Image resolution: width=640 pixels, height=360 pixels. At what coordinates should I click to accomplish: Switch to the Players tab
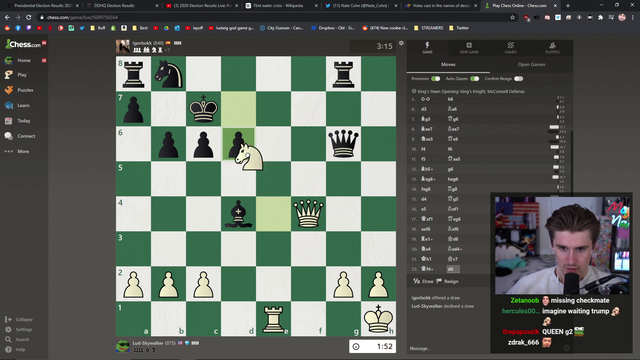click(x=552, y=47)
